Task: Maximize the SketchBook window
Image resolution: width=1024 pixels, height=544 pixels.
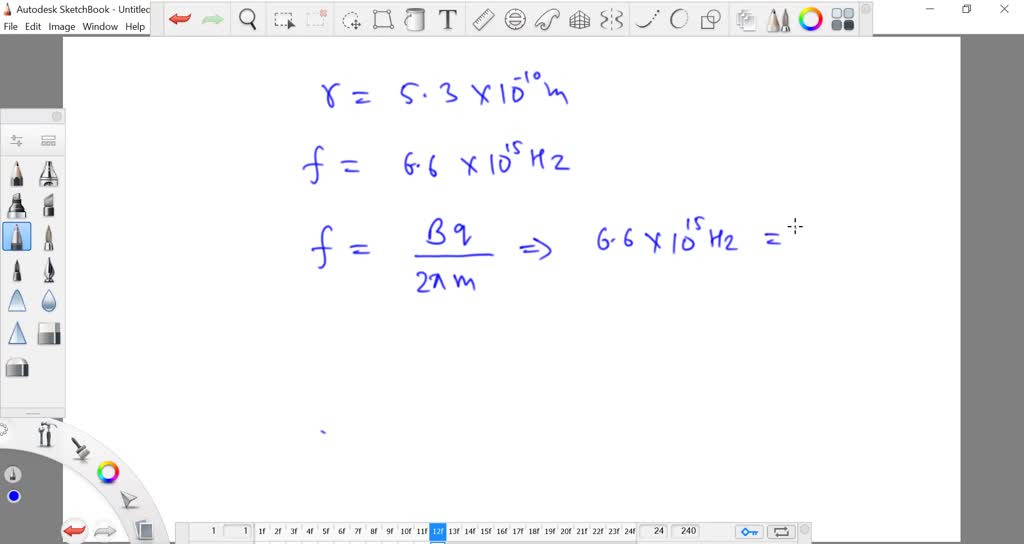Action: 967,9
